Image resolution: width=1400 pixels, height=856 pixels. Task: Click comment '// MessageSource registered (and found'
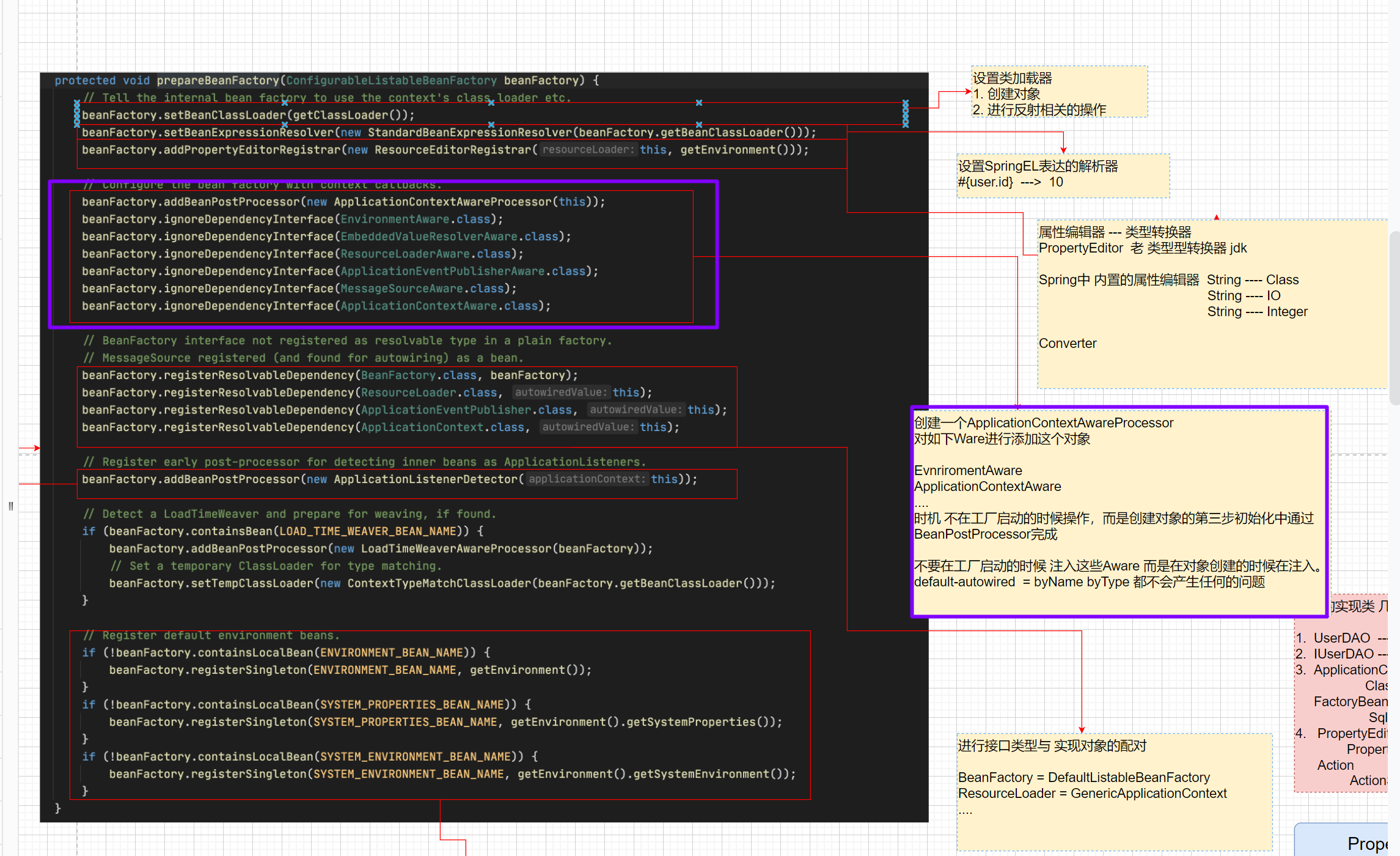click(x=303, y=358)
